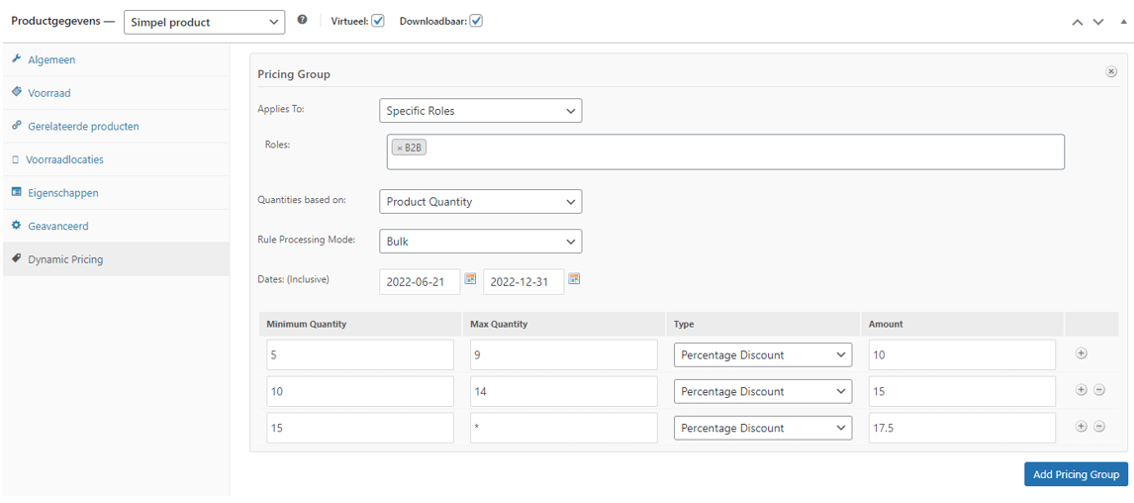Image resolution: width=1134 pixels, height=503 pixels.
Task: Click the Dates: (Inclusive) label
Action: tap(294, 278)
